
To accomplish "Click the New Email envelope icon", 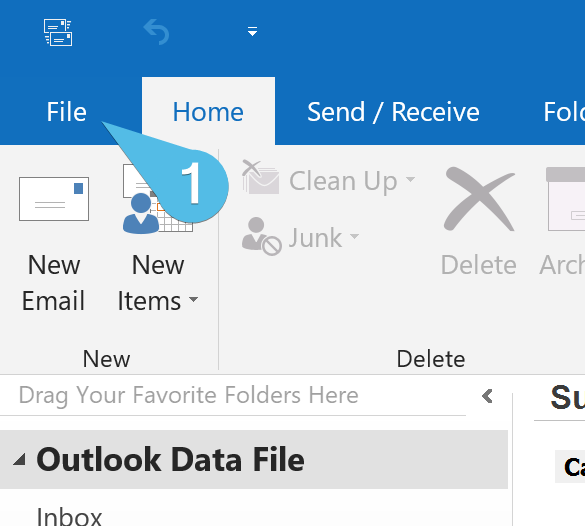I will [x=54, y=199].
